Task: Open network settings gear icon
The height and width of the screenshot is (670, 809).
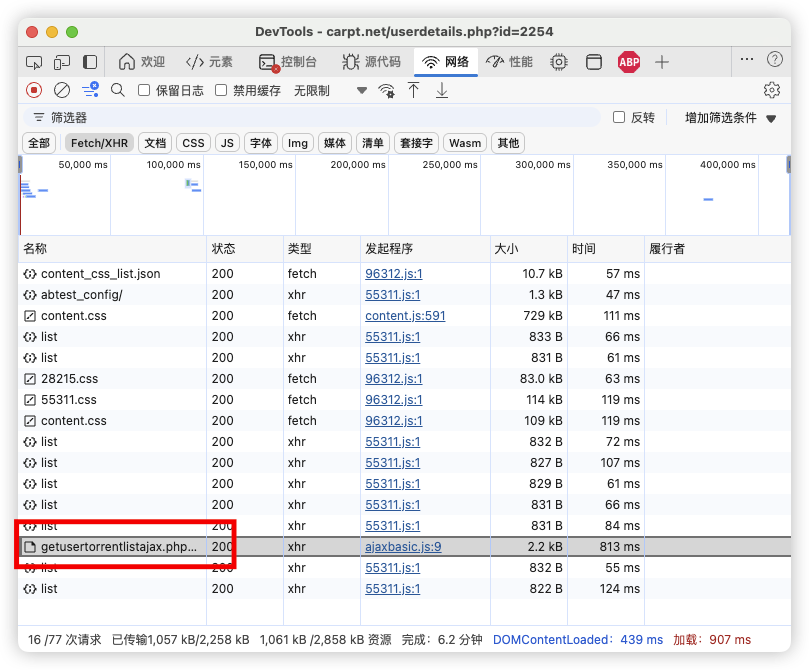Action: point(771,90)
